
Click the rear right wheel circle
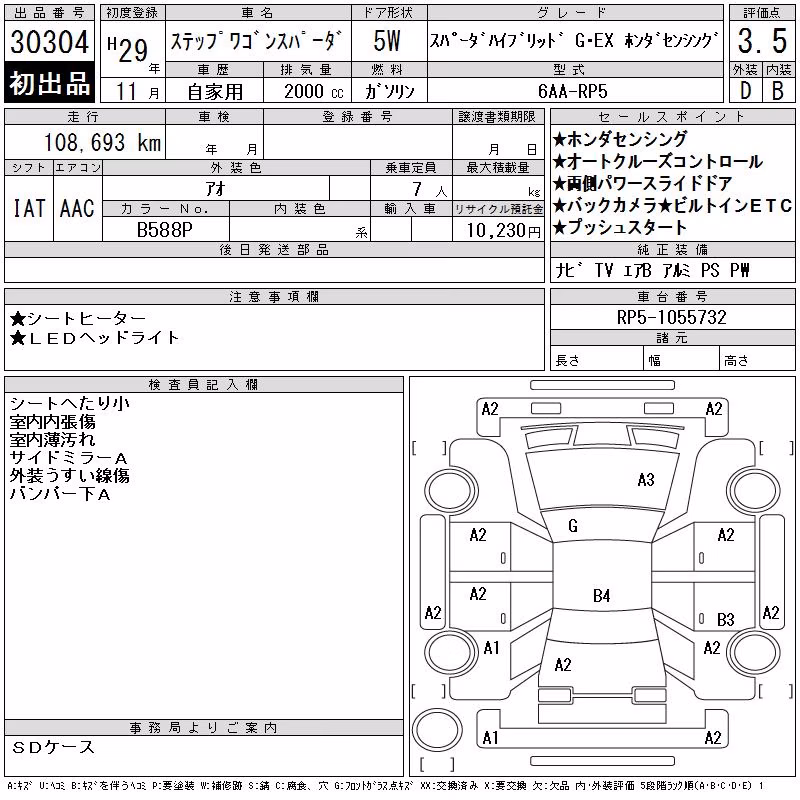click(754, 652)
